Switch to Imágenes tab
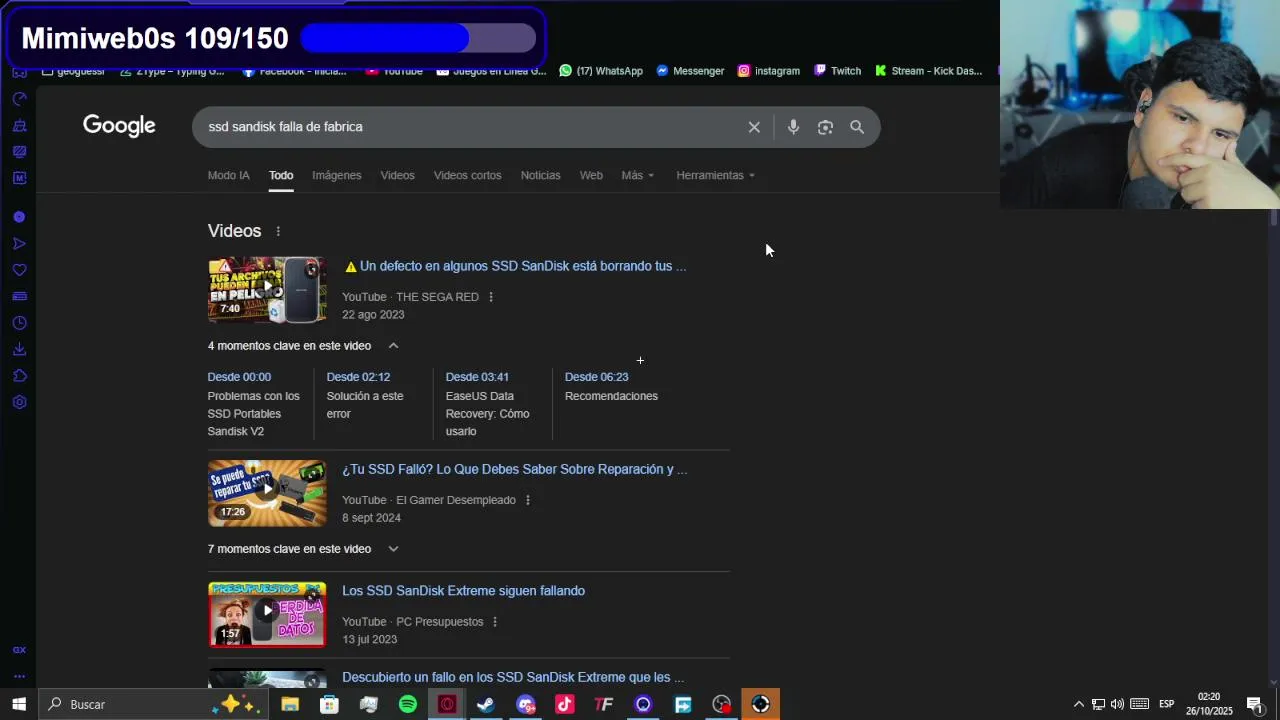The height and width of the screenshot is (720, 1280). [336, 175]
